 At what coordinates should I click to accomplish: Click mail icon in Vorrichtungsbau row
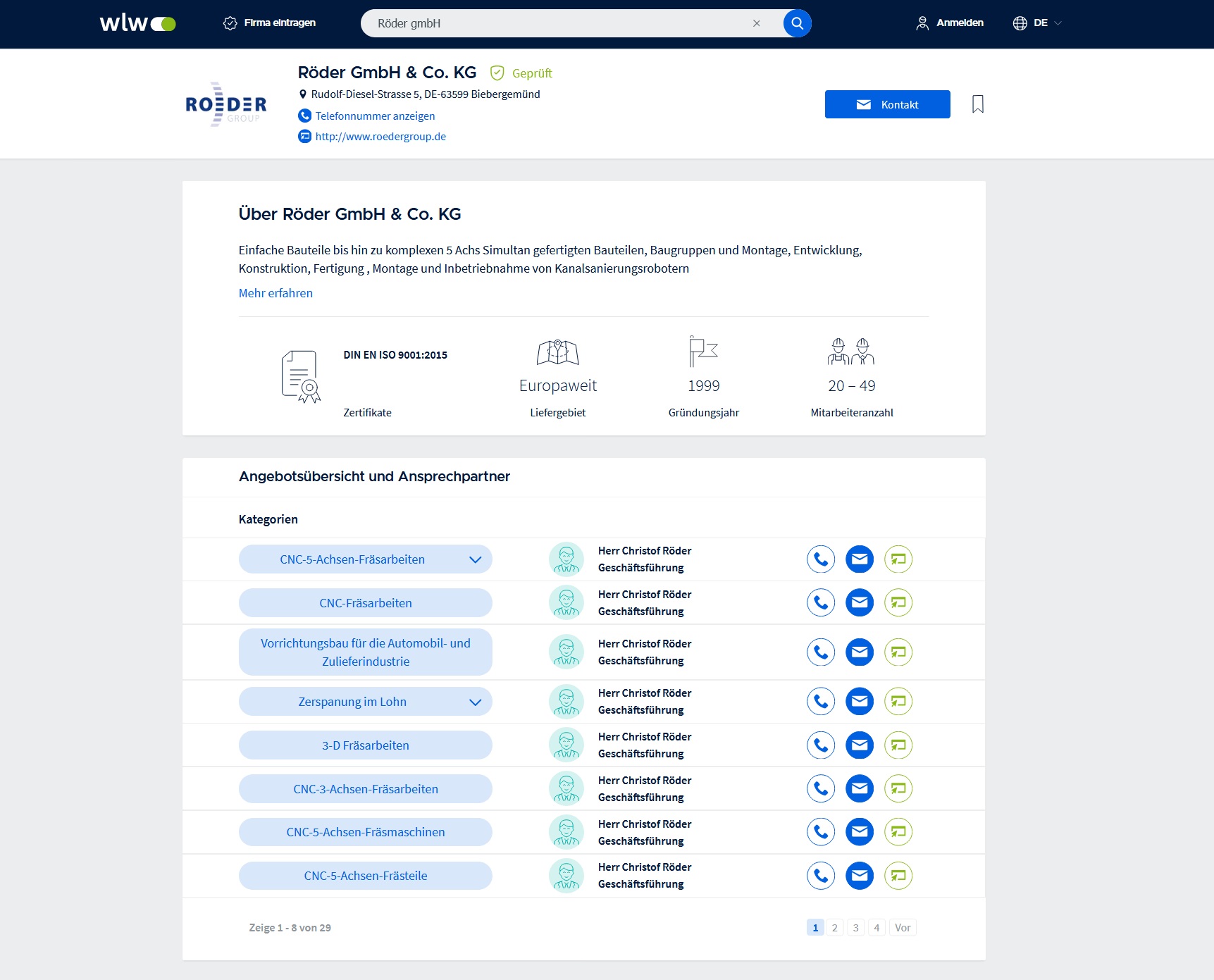tap(860, 652)
